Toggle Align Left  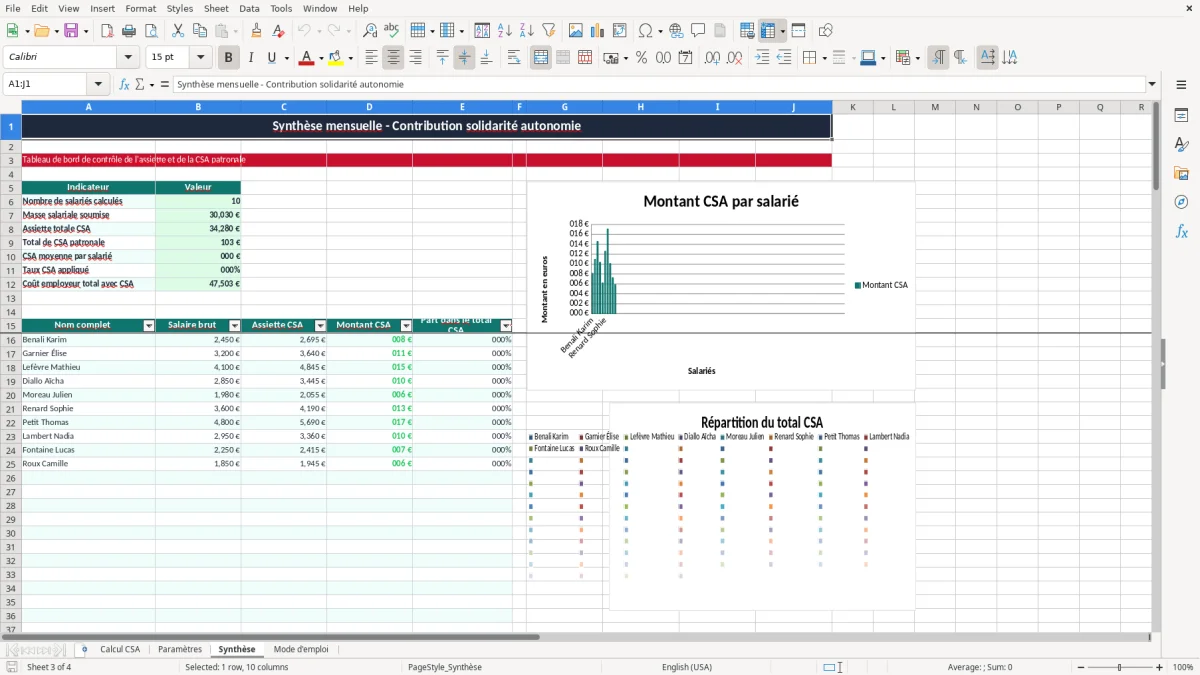[372, 58]
